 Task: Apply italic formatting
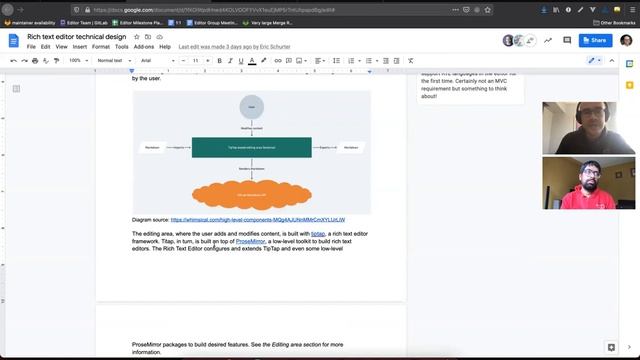(230, 61)
